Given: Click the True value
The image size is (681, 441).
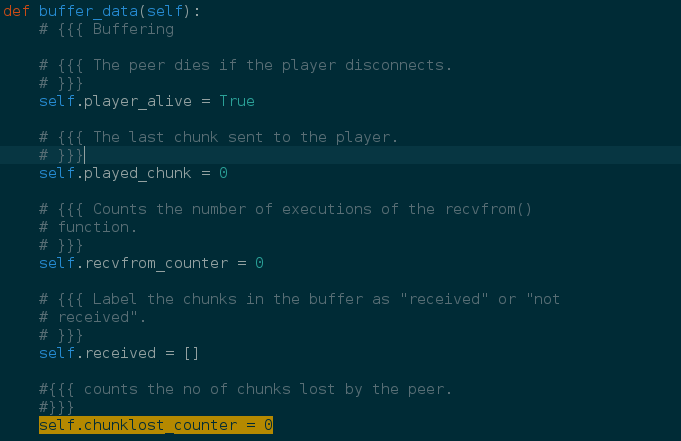Looking at the screenshot, I should click(237, 101).
